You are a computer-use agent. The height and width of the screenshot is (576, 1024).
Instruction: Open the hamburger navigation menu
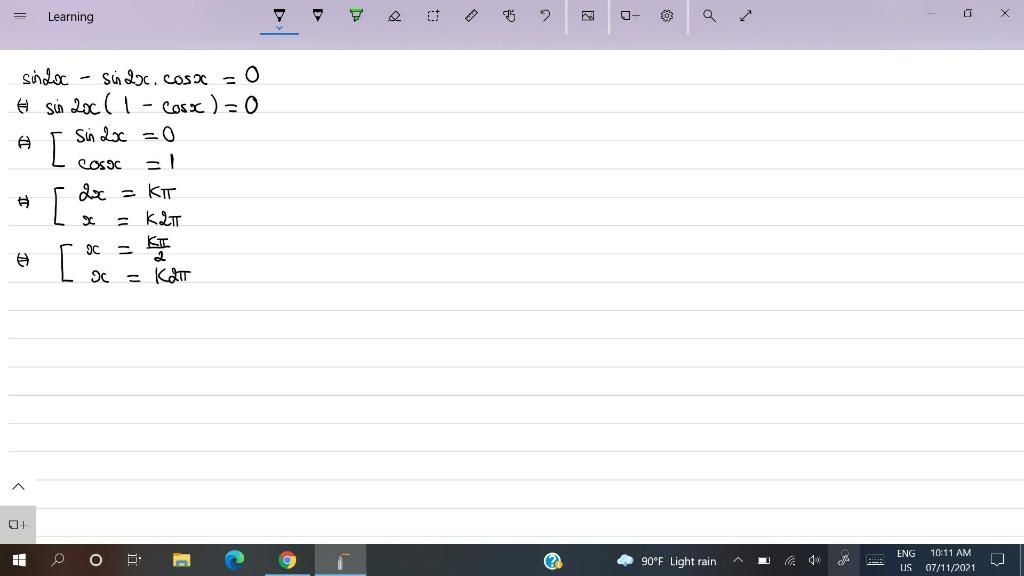pos(20,16)
